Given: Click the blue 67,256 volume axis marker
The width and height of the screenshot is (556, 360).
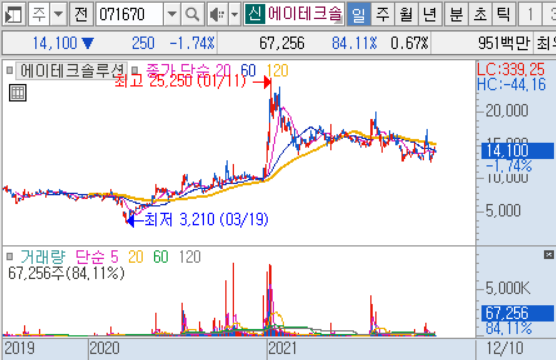Looking at the screenshot, I should tap(517, 313).
